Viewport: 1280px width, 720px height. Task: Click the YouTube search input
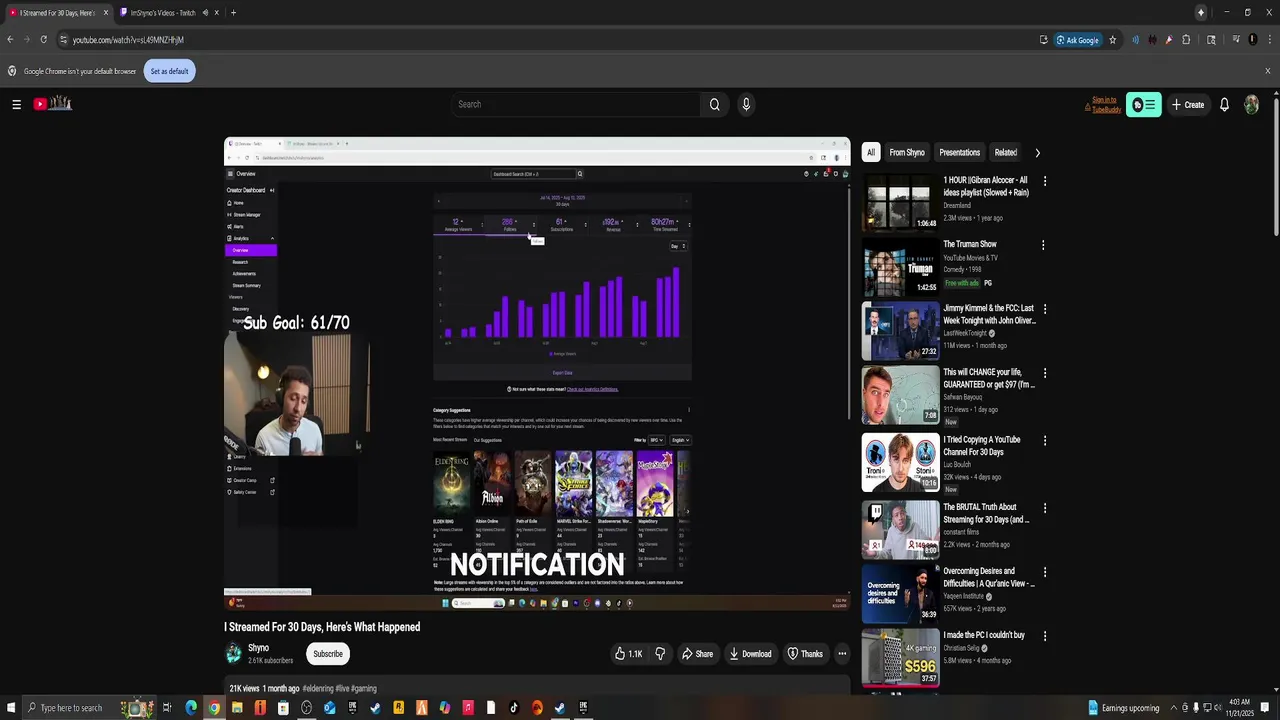(576, 104)
